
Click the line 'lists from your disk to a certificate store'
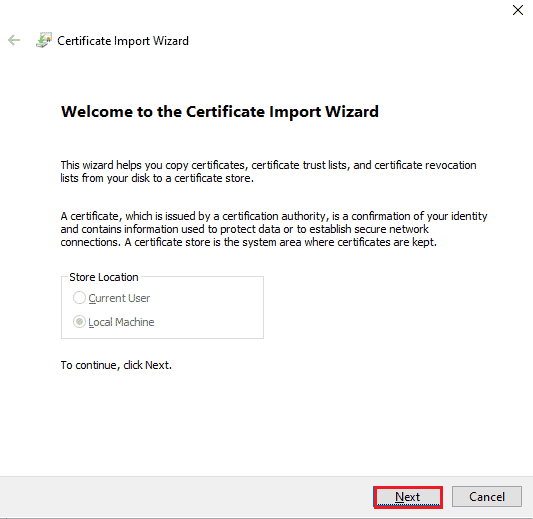coord(157,178)
